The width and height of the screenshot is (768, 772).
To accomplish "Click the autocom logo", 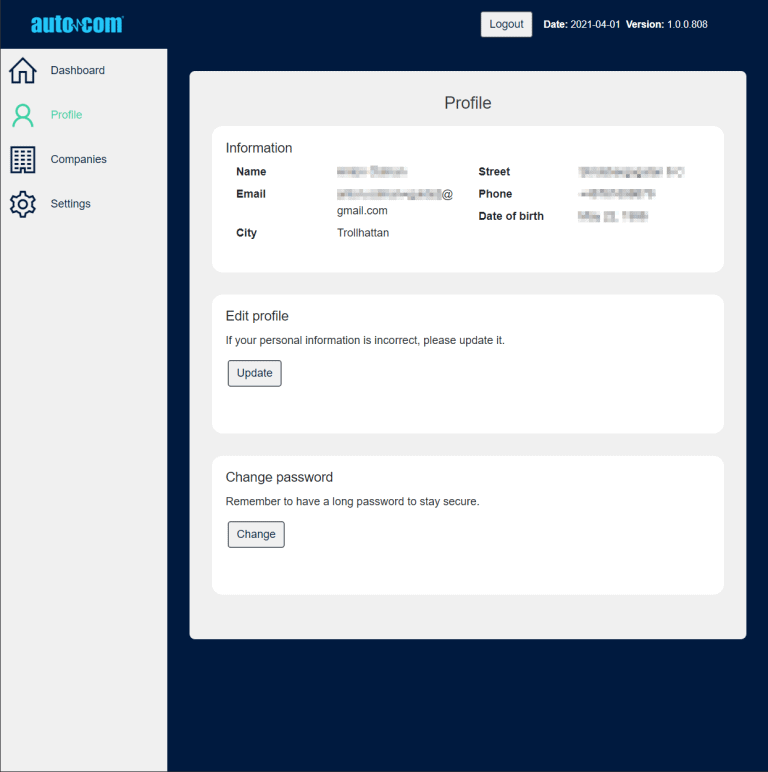I will (77, 24).
